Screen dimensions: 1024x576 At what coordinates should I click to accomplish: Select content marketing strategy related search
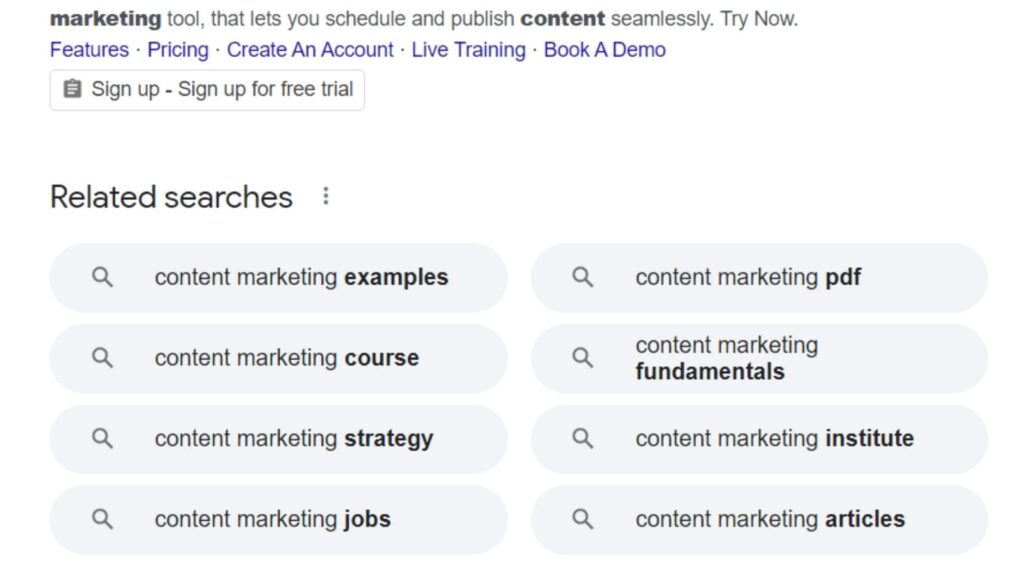point(293,438)
